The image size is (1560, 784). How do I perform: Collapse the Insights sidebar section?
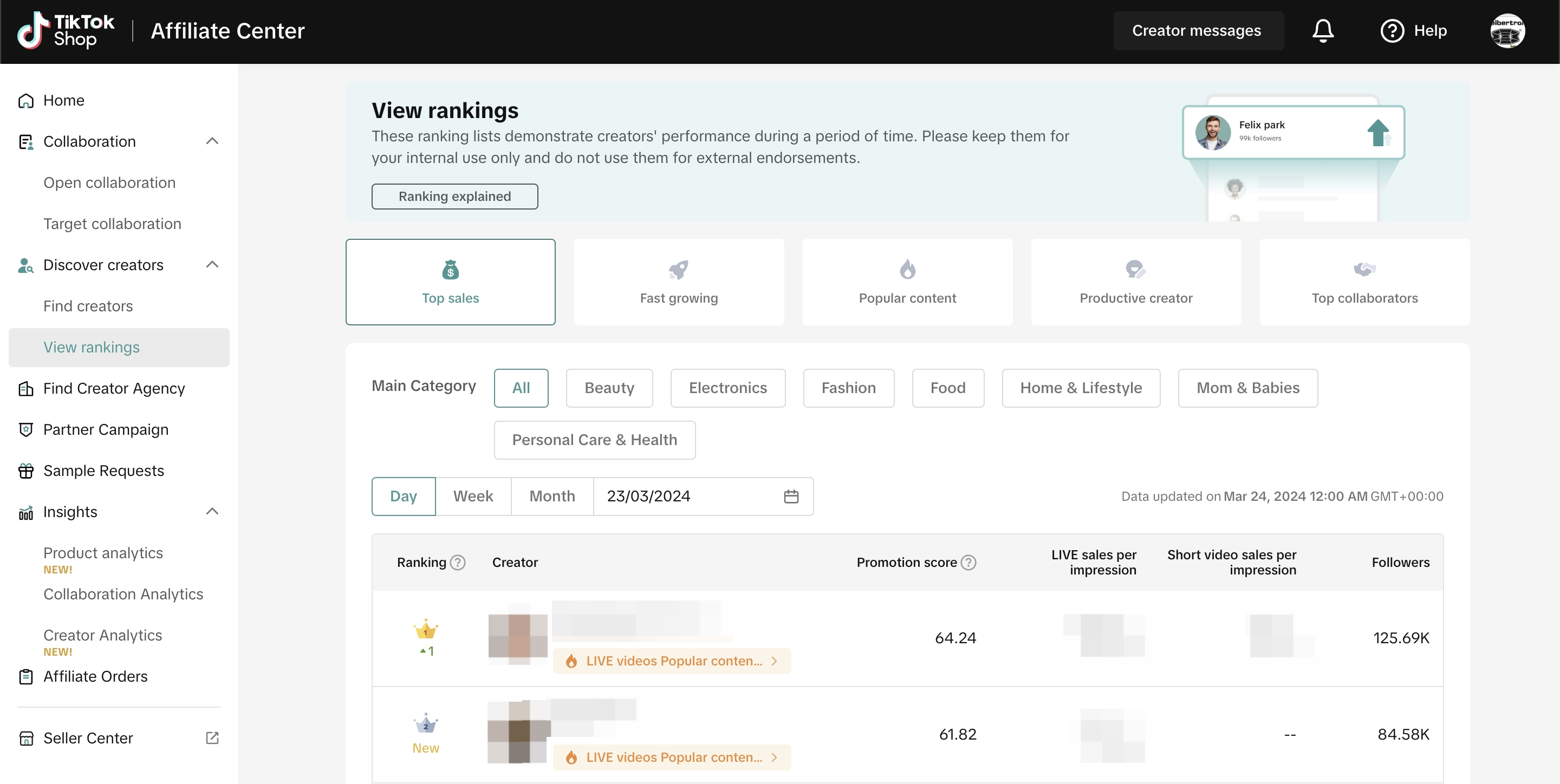[x=212, y=512]
